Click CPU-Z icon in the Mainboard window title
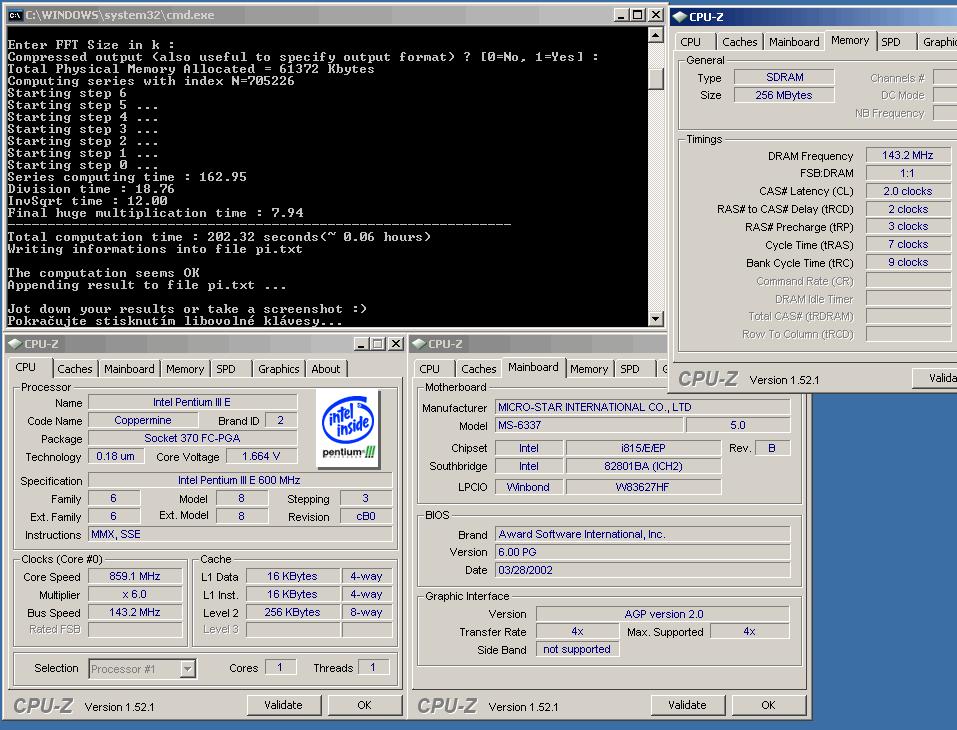Screen dimensions: 957x730 [418, 344]
